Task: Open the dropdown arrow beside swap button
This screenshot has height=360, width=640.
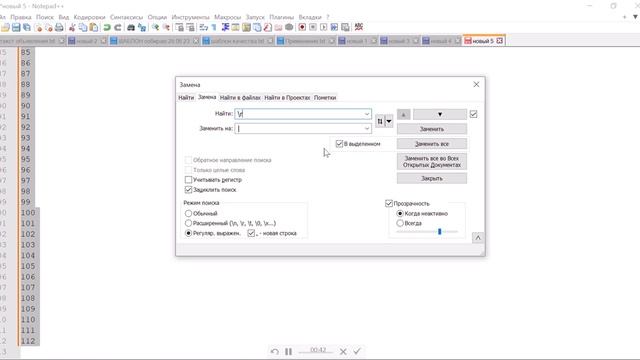Action: [x=389, y=121]
